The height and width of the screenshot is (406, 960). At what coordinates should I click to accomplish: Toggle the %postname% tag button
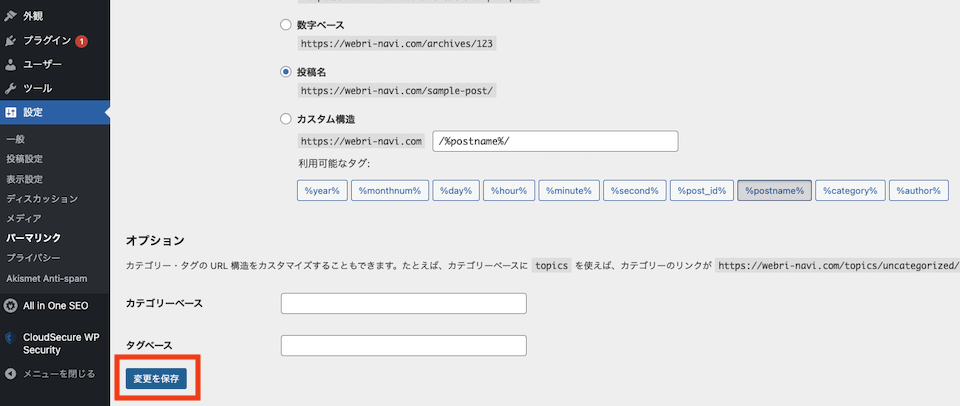(x=774, y=190)
